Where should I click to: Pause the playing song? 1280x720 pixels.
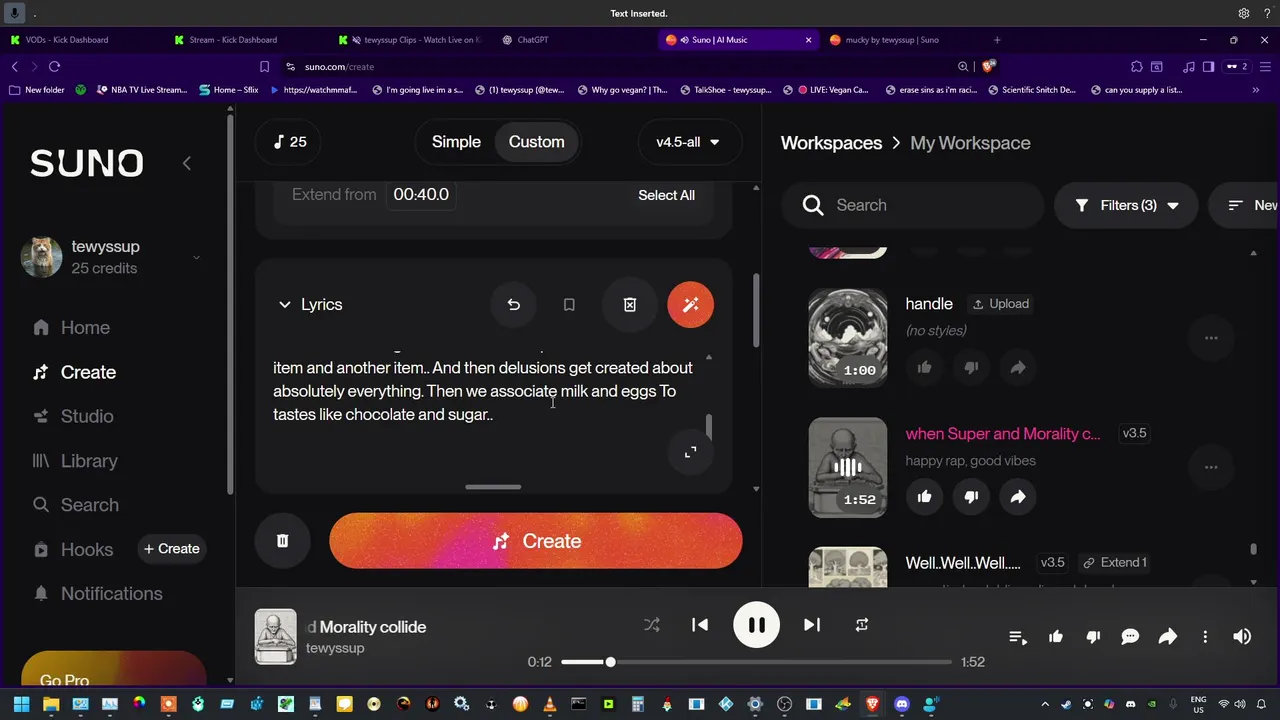click(x=756, y=626)
